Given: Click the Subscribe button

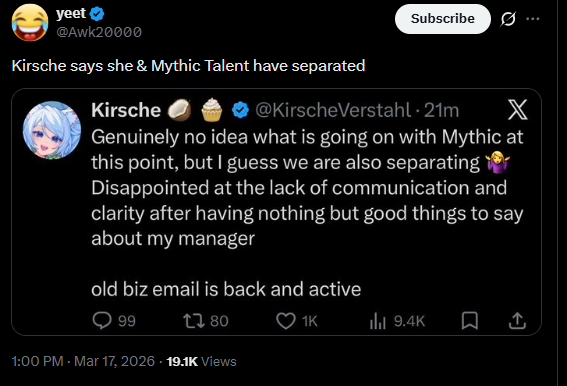Looking at the screenshot, I should point(443,19).
